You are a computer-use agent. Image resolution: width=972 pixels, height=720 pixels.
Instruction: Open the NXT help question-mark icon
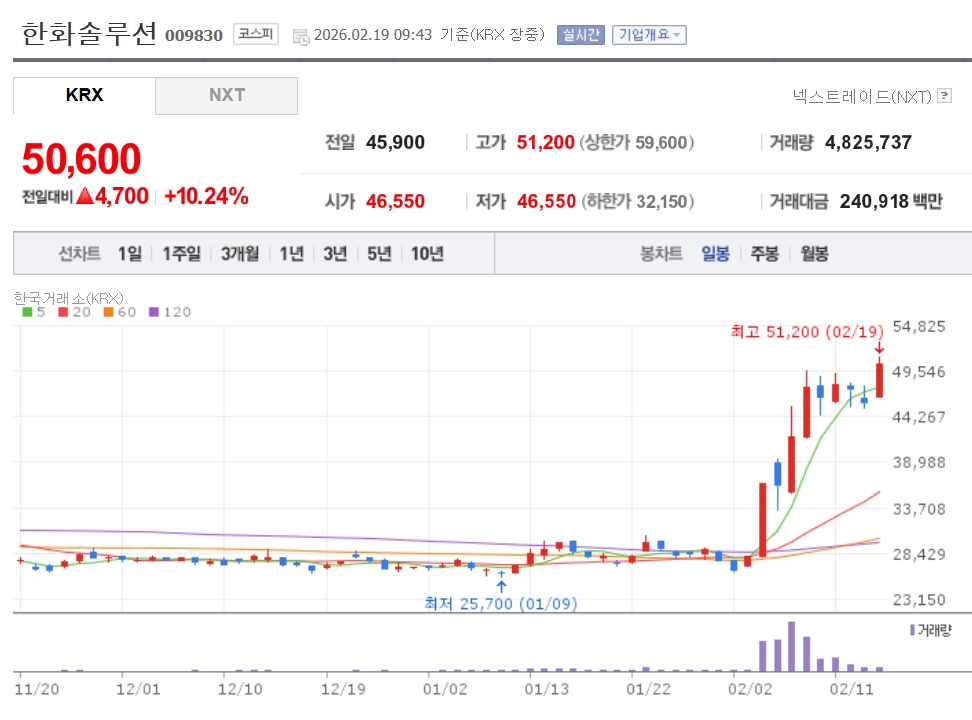[944, 96]
